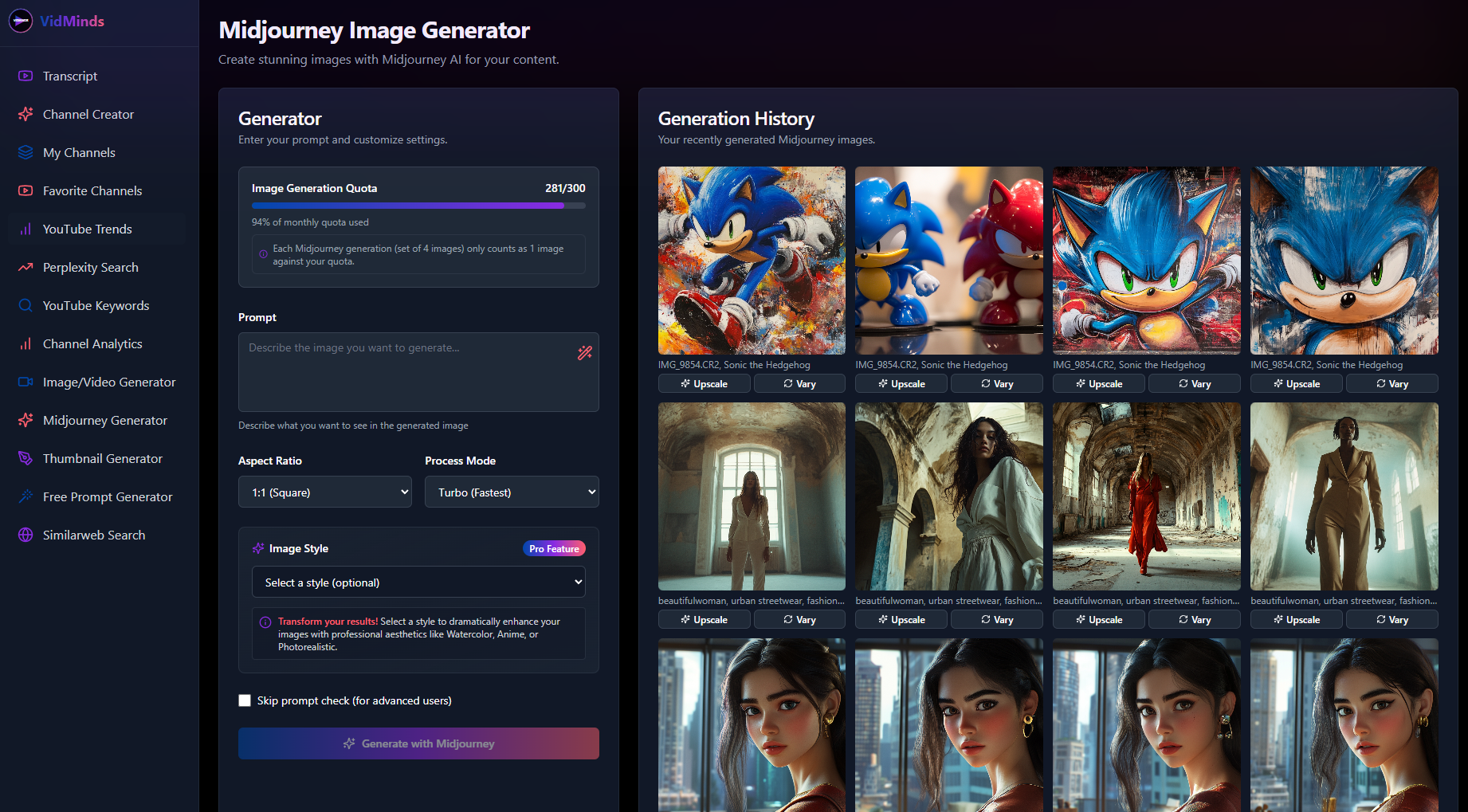Open the Process Mode dropdown
Image resolution: width=1468 pixels, height=812 pixels.
click(512, 492)
